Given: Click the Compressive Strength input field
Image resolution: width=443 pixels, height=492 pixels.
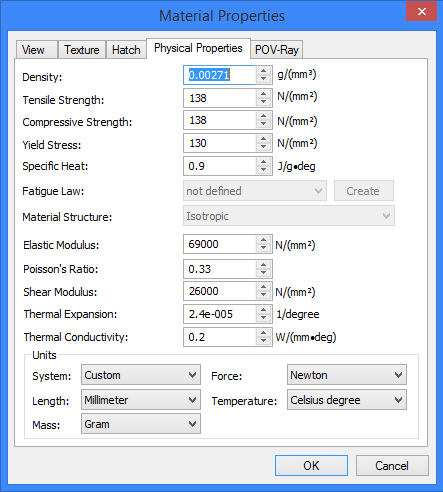Looking at the screenshot, I should click(x=220, y=120).
